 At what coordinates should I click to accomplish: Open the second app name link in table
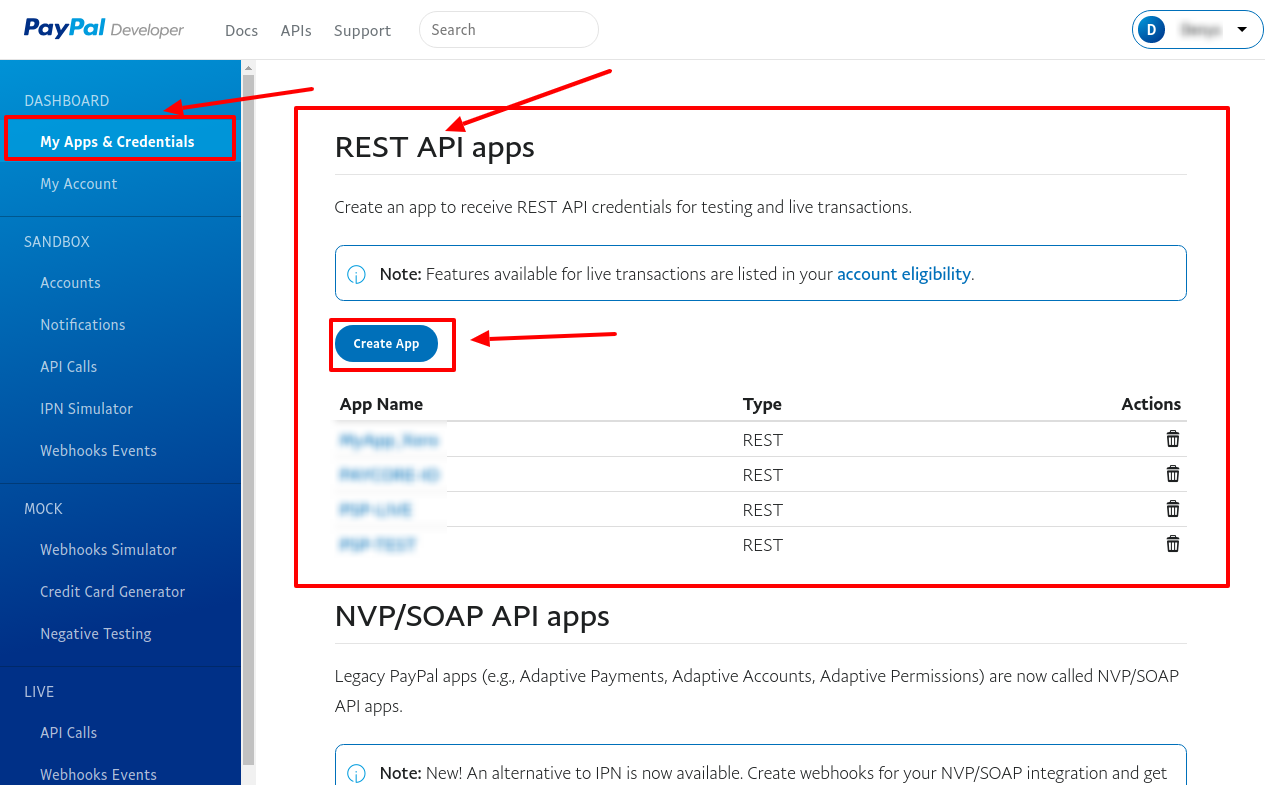pos(389,475)
